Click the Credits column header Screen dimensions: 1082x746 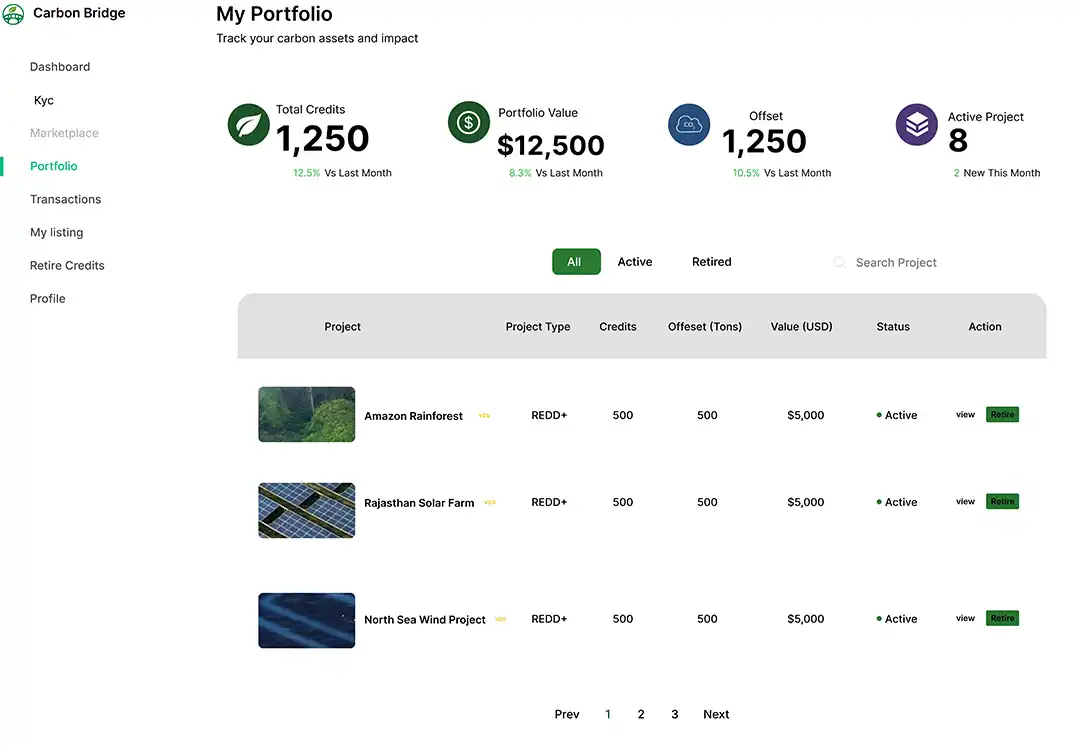pyautogui.click(x=618, y=326)
